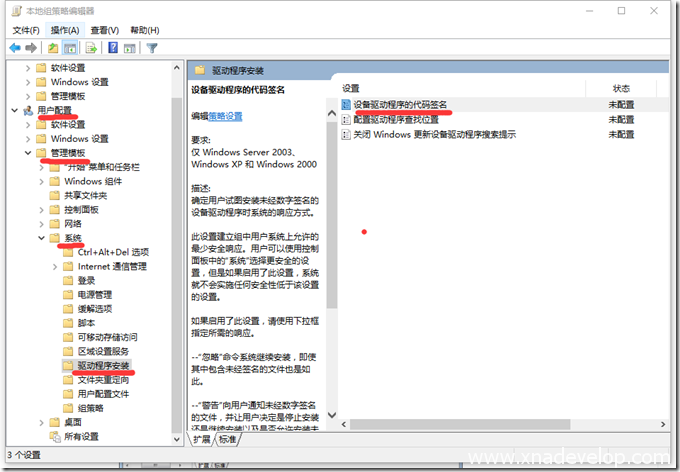Click the Back arrow toolbar icon
The height and width of the screenshot is (472, 680).
point(15,47)
